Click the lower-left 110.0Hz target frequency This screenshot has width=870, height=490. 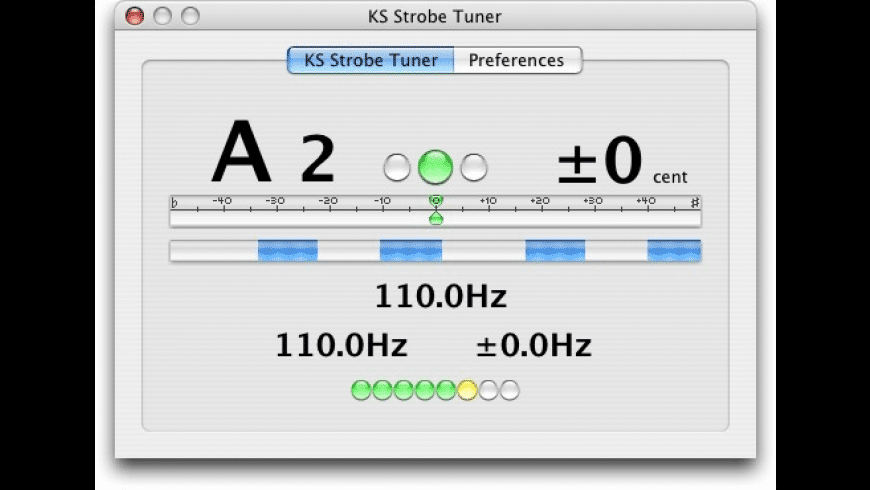342,345
